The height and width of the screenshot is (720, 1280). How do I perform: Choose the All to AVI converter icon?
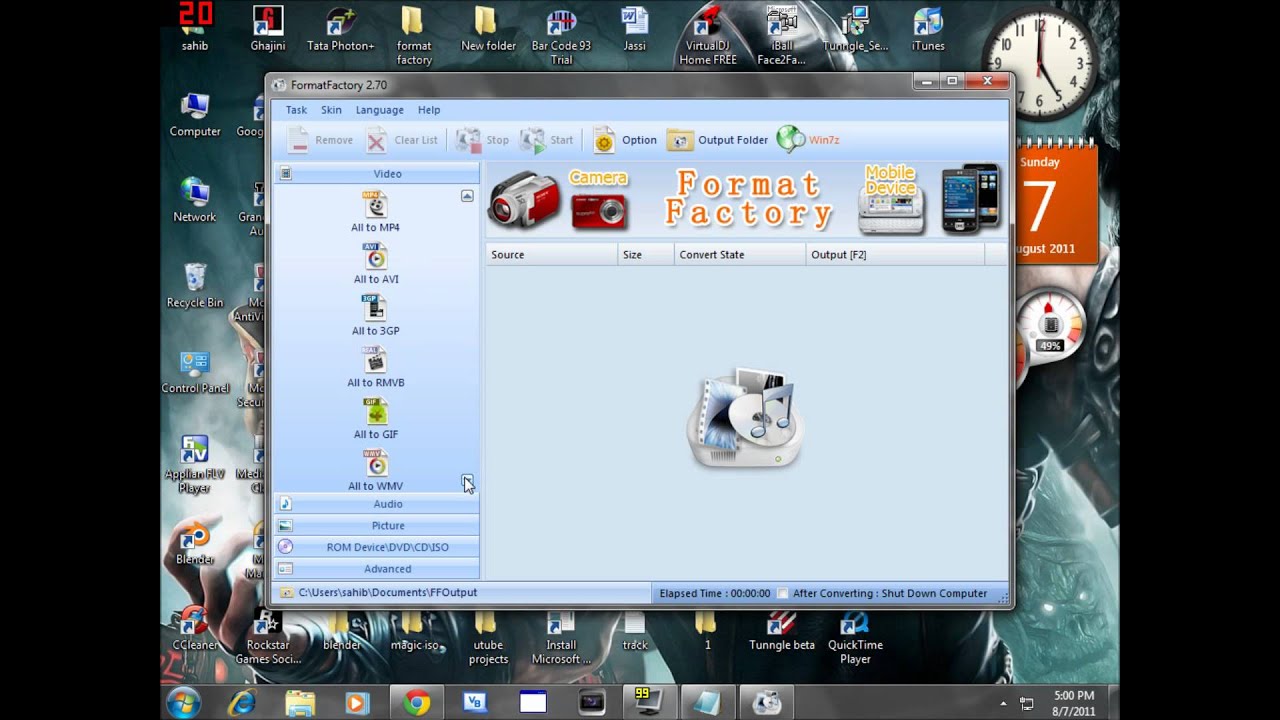pos(375,257)
